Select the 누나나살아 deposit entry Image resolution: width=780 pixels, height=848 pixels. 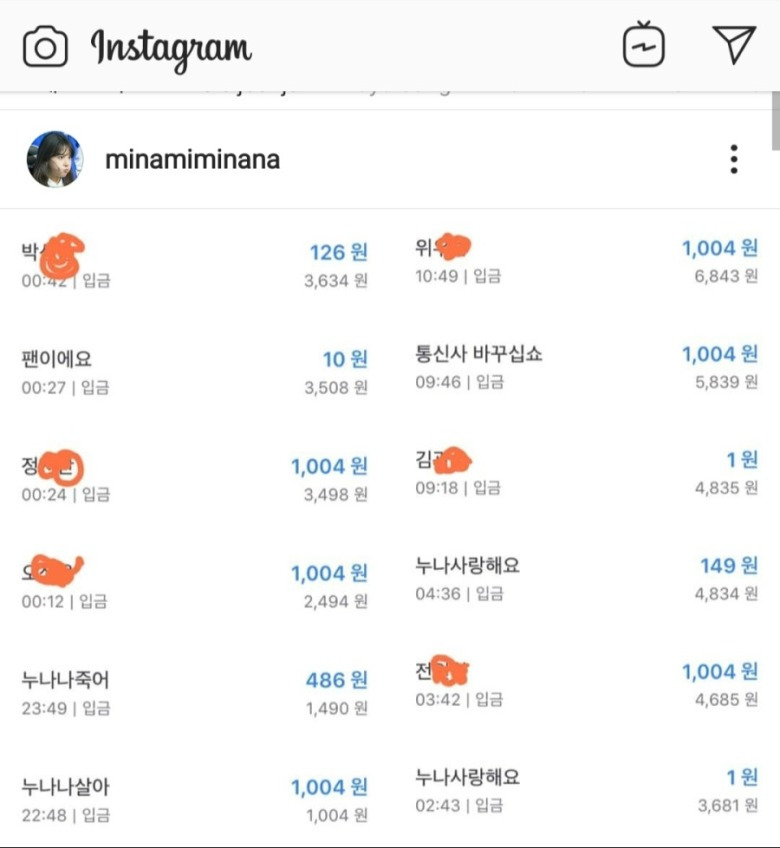tap(194, 800)
